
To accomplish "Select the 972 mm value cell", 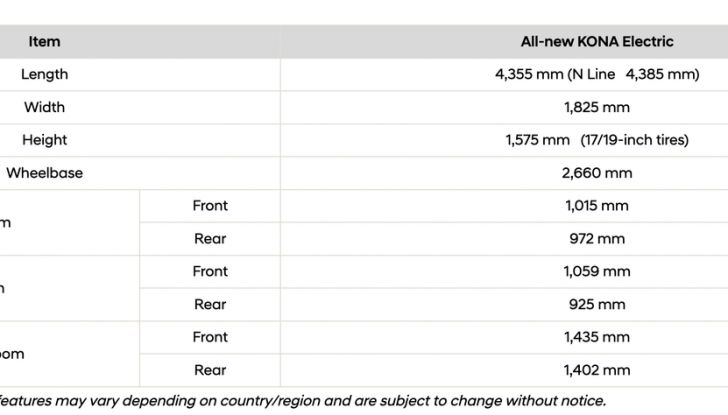I will click(x=597, y=239).
